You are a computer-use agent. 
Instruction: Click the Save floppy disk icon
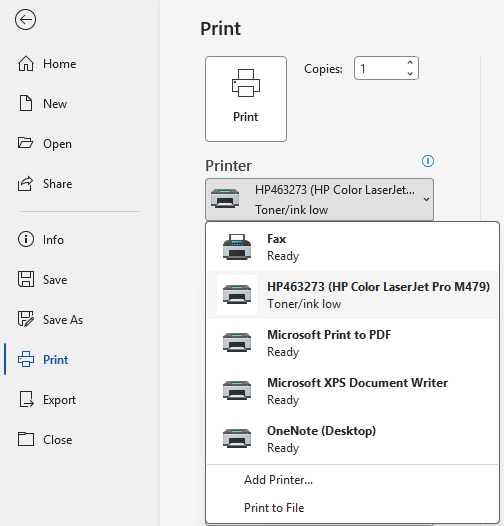[x=26, y=279]
